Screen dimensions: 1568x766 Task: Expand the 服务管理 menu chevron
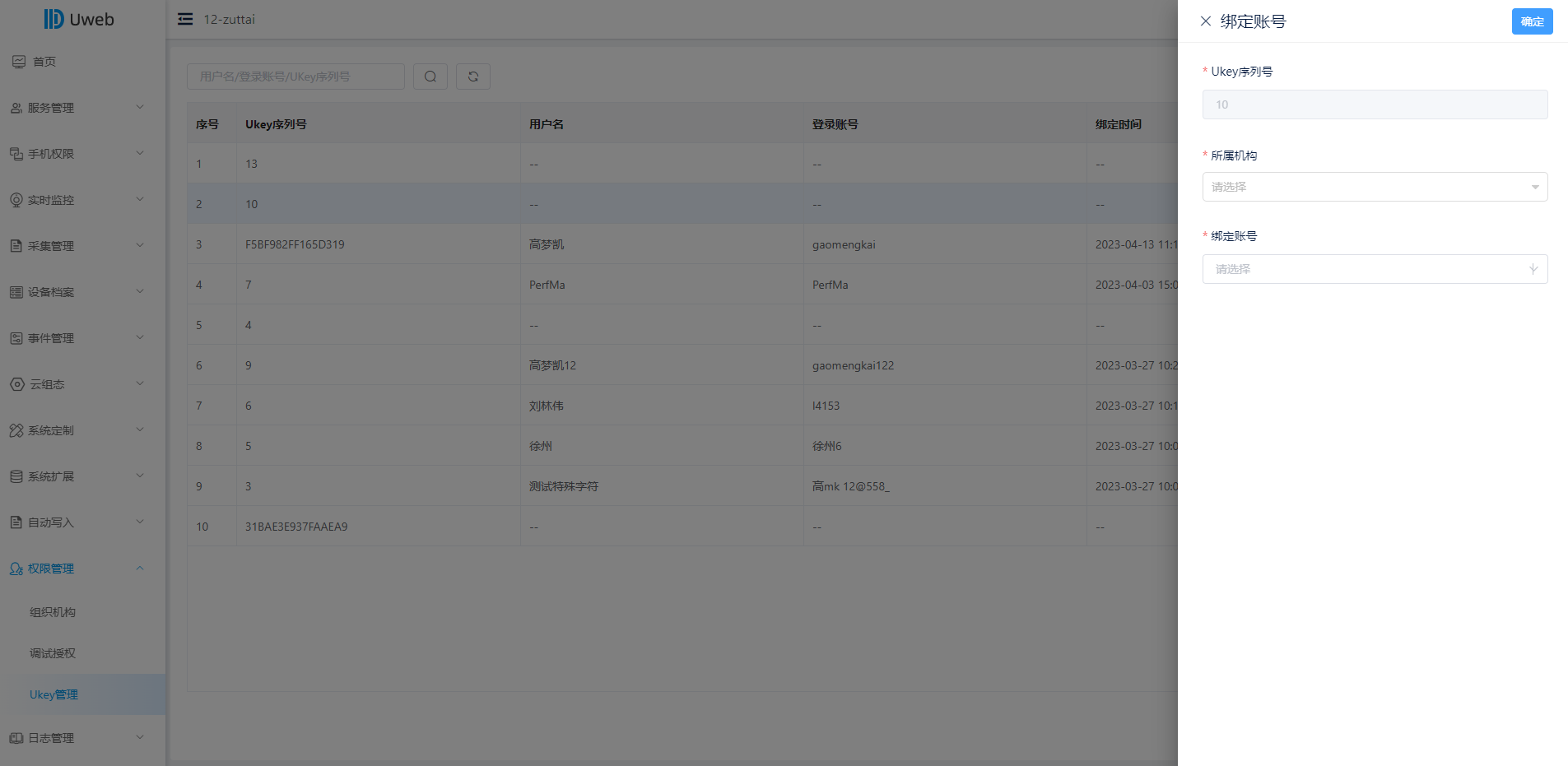coord(140,107)
